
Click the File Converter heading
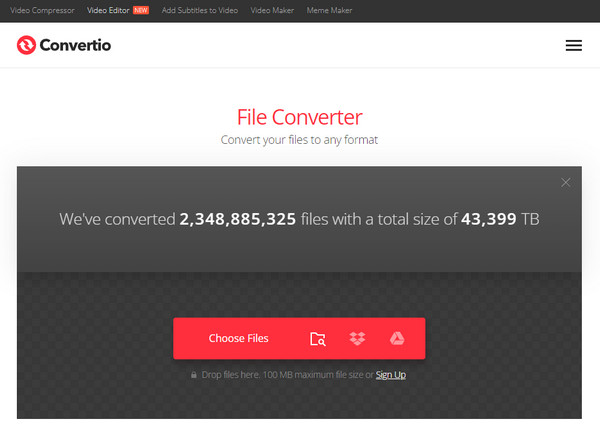[x=299, y=115]
